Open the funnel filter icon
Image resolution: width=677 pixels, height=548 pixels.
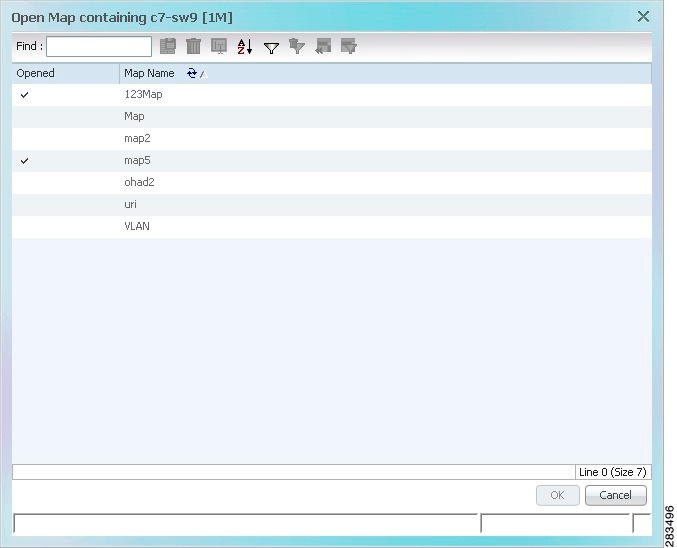tap(271, 48)
